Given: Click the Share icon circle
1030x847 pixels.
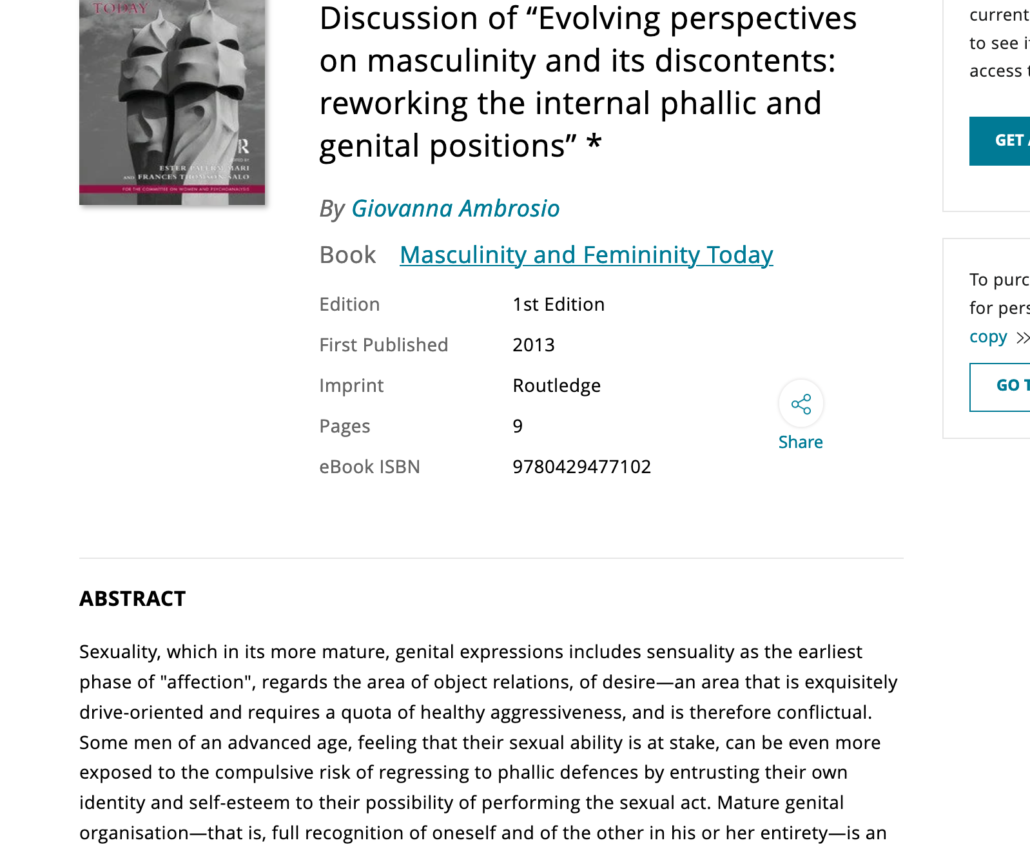Looking at the screenshot, I should pyautogui.click(x=801, y=403).
